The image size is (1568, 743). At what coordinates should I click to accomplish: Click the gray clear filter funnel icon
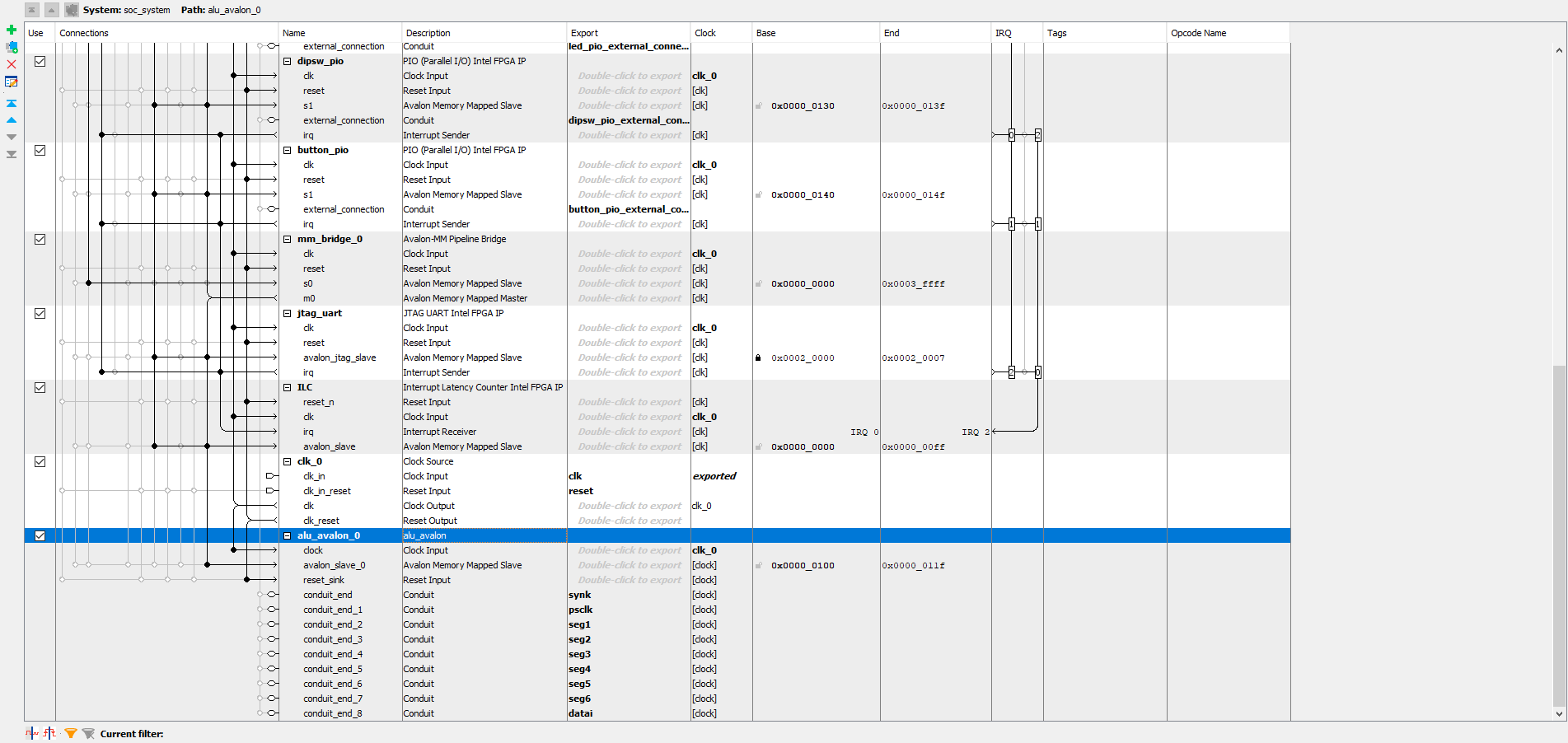tap(88, 733)
